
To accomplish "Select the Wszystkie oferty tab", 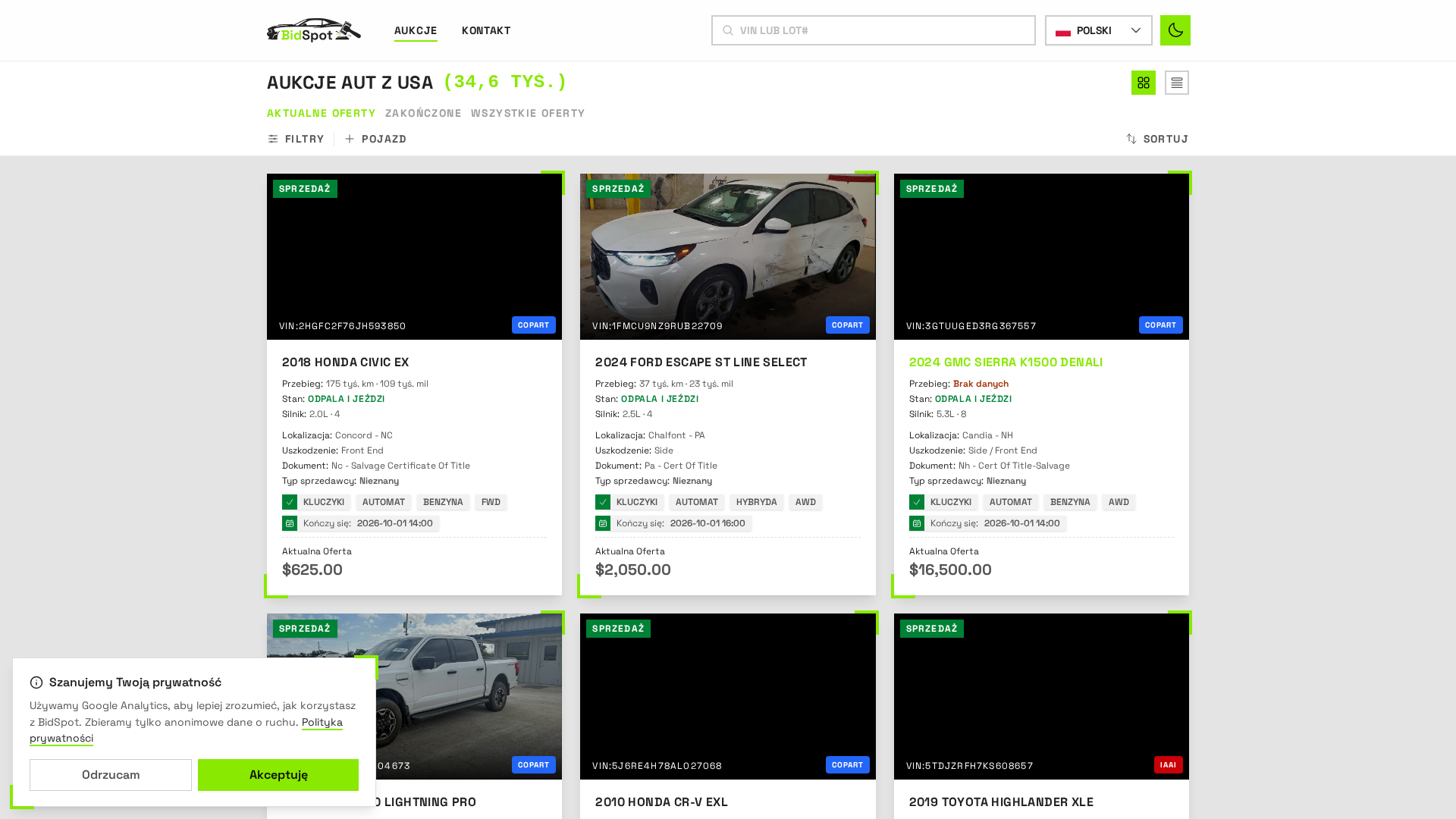I will point(528,113).
